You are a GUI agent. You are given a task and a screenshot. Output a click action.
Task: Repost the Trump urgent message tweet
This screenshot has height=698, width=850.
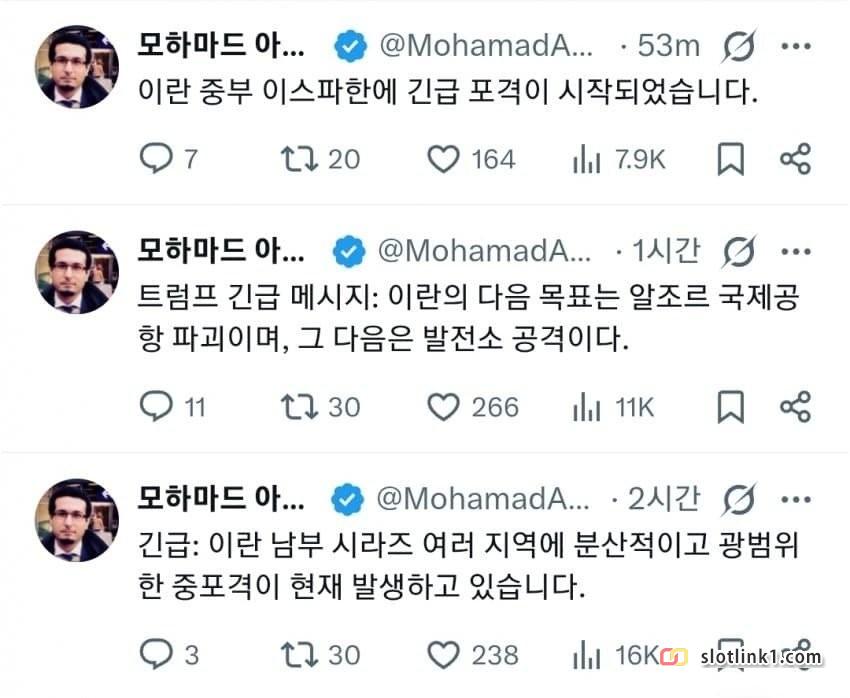(x=299, y=406)
